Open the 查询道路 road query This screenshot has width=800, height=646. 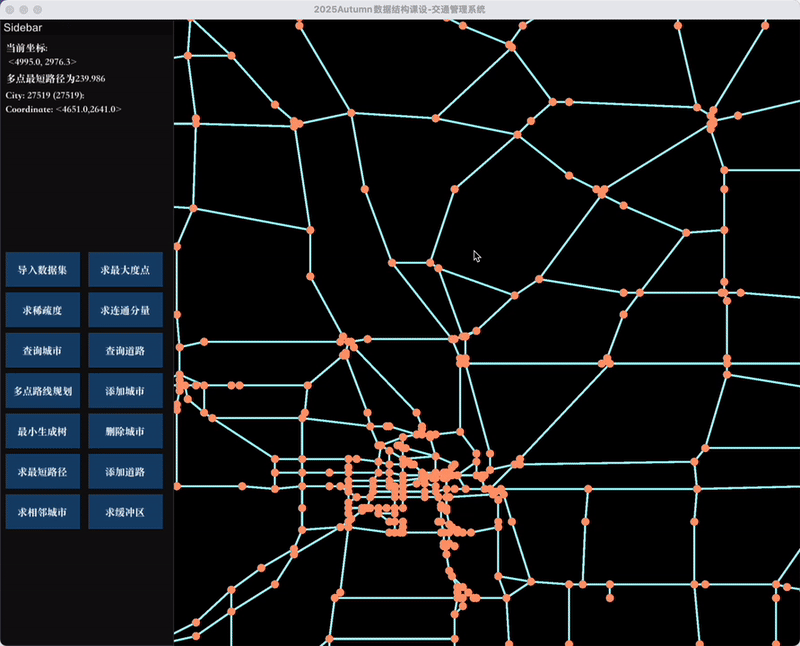click(126, 350)
